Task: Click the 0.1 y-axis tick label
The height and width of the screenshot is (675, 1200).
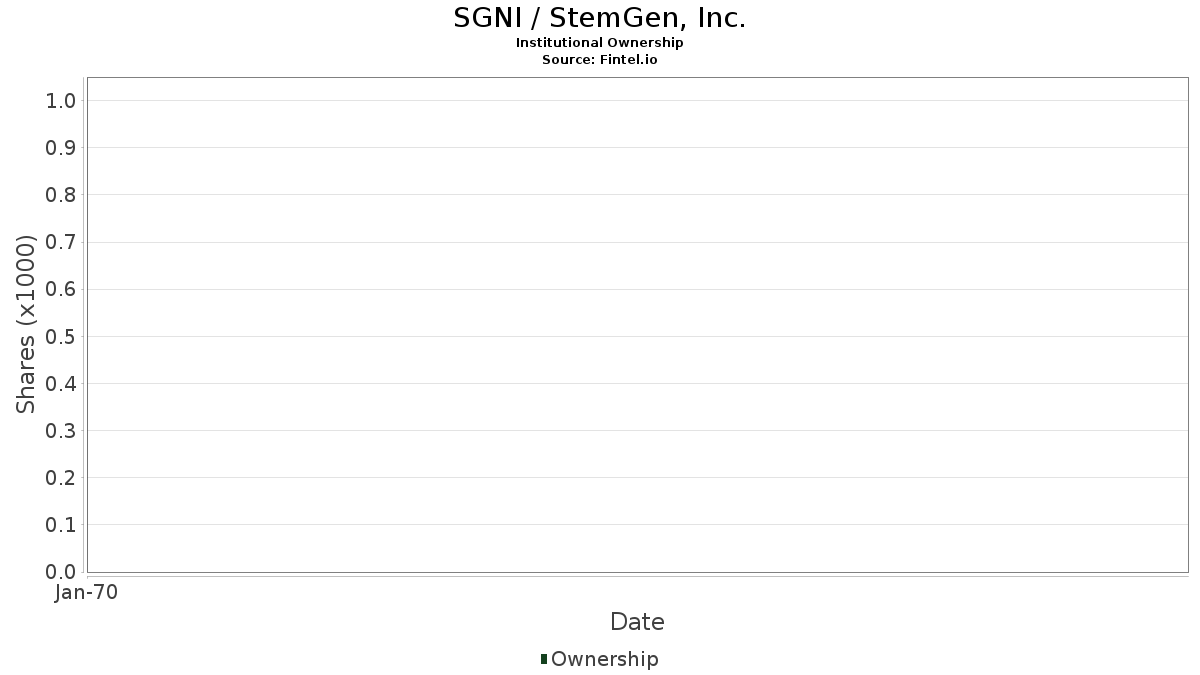Action: (61, 525)
